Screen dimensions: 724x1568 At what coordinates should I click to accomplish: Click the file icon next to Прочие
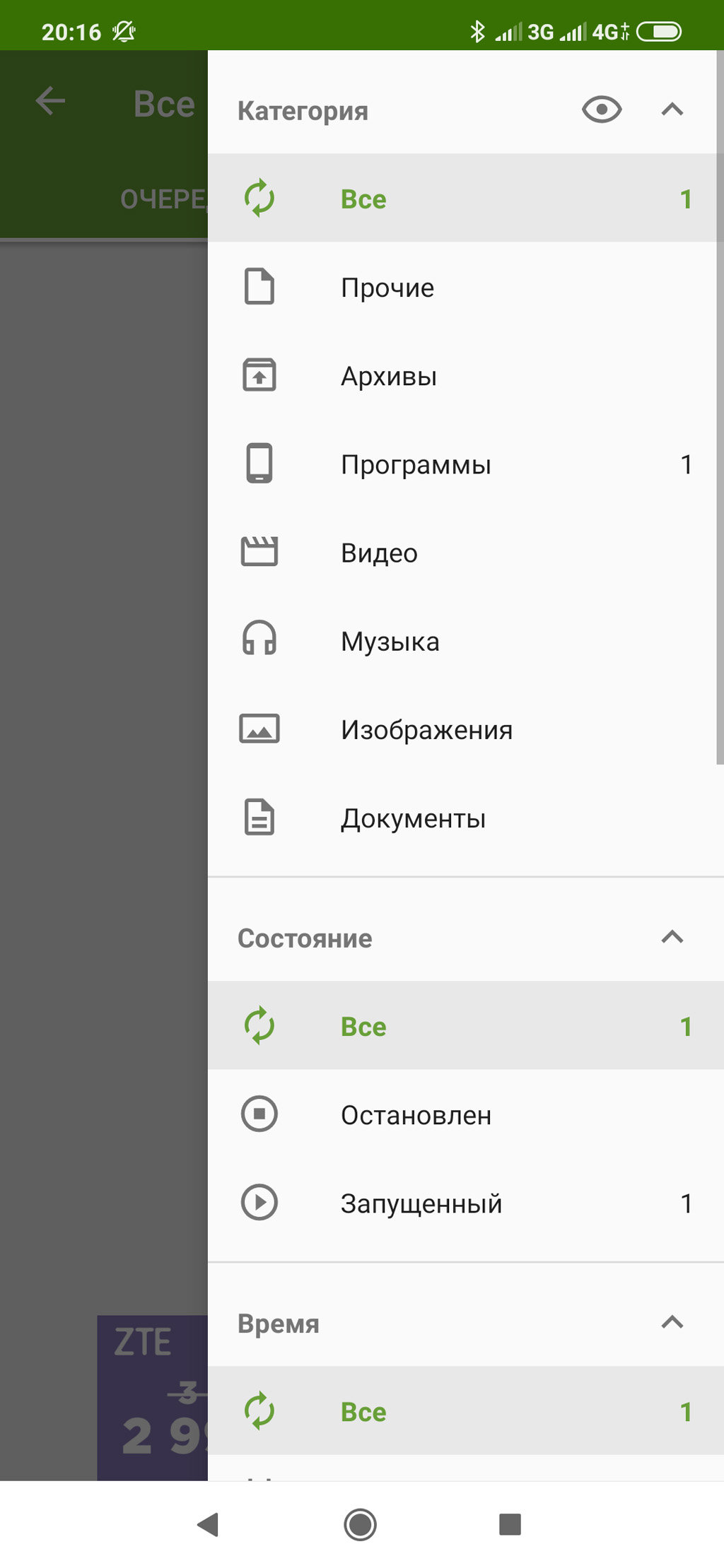click(x=259, y=287)
